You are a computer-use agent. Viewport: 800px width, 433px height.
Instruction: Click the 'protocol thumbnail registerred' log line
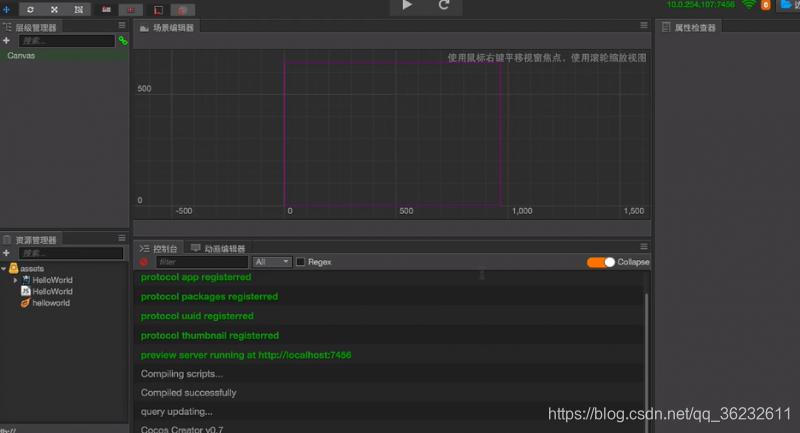point(210,335)
